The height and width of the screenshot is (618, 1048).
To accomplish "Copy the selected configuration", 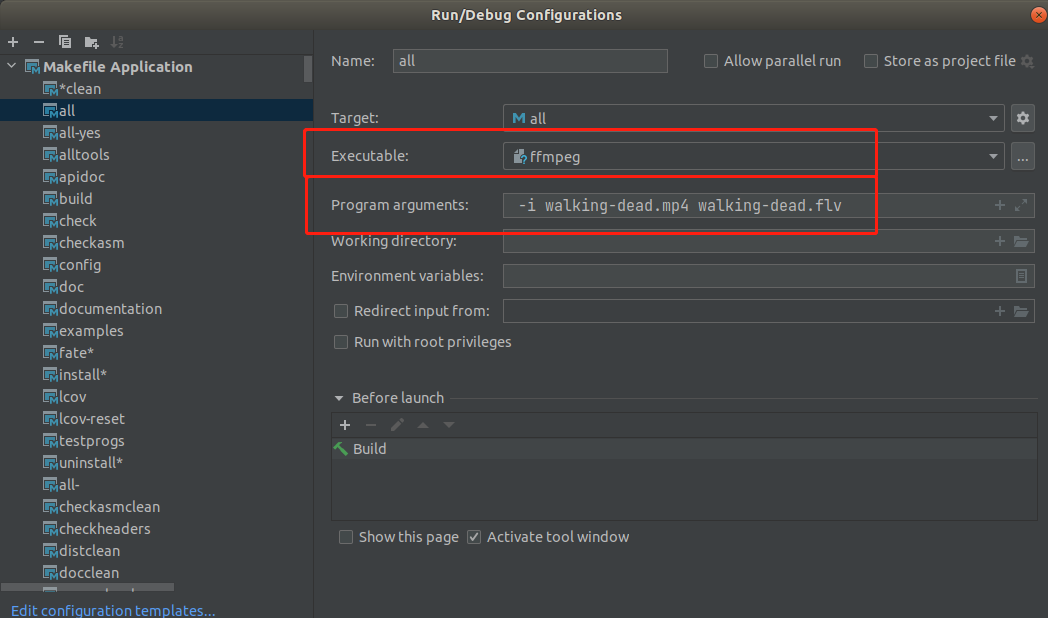I will coord(65,42).
